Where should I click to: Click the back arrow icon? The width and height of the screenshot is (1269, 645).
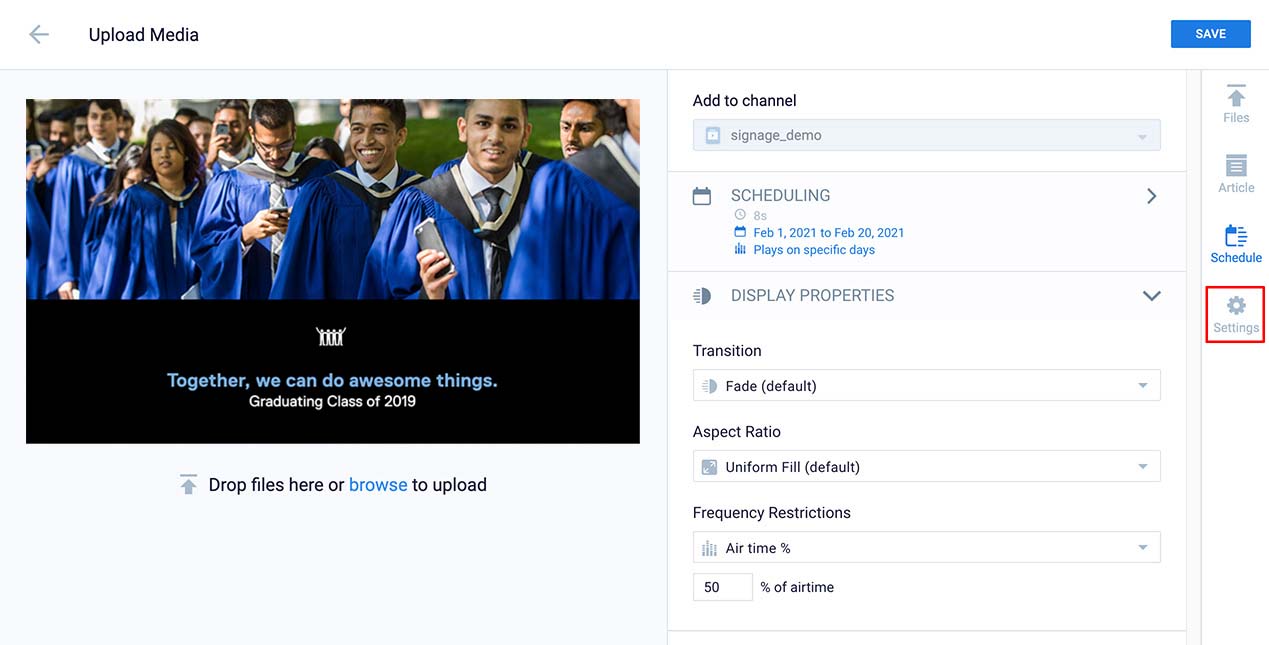(x=39, y=35)
